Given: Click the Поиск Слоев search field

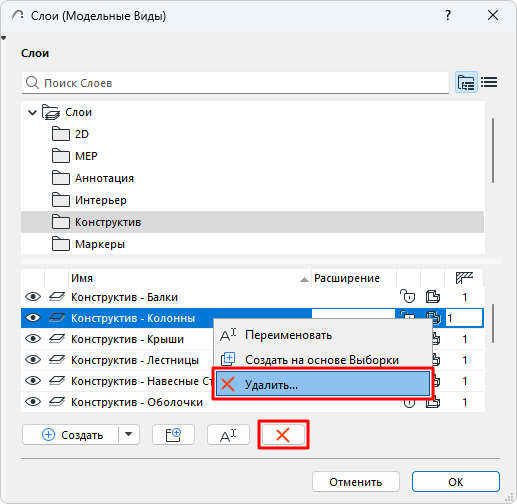Looking at the screenshot, I should tap(235, 83).
